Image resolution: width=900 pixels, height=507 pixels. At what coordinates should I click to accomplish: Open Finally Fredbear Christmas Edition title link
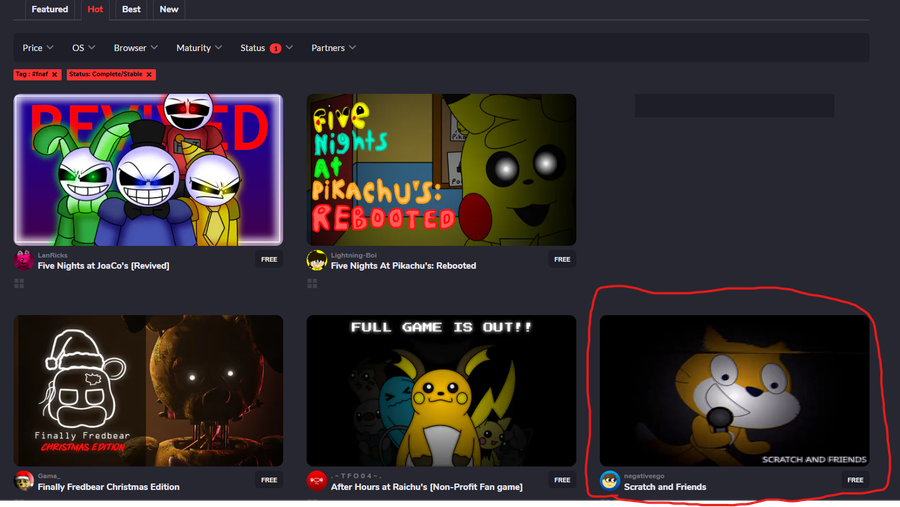108,487
